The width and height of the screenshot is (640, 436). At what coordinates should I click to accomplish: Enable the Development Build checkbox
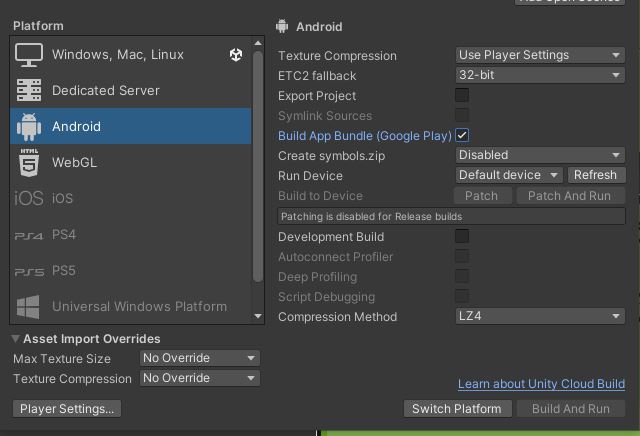pyautogui.click(x=462, y=236)
